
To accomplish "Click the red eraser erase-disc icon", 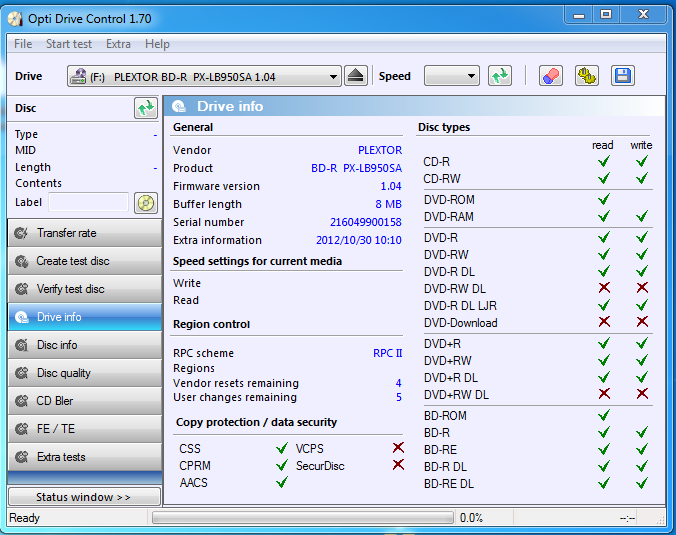I will click(551, 76).
